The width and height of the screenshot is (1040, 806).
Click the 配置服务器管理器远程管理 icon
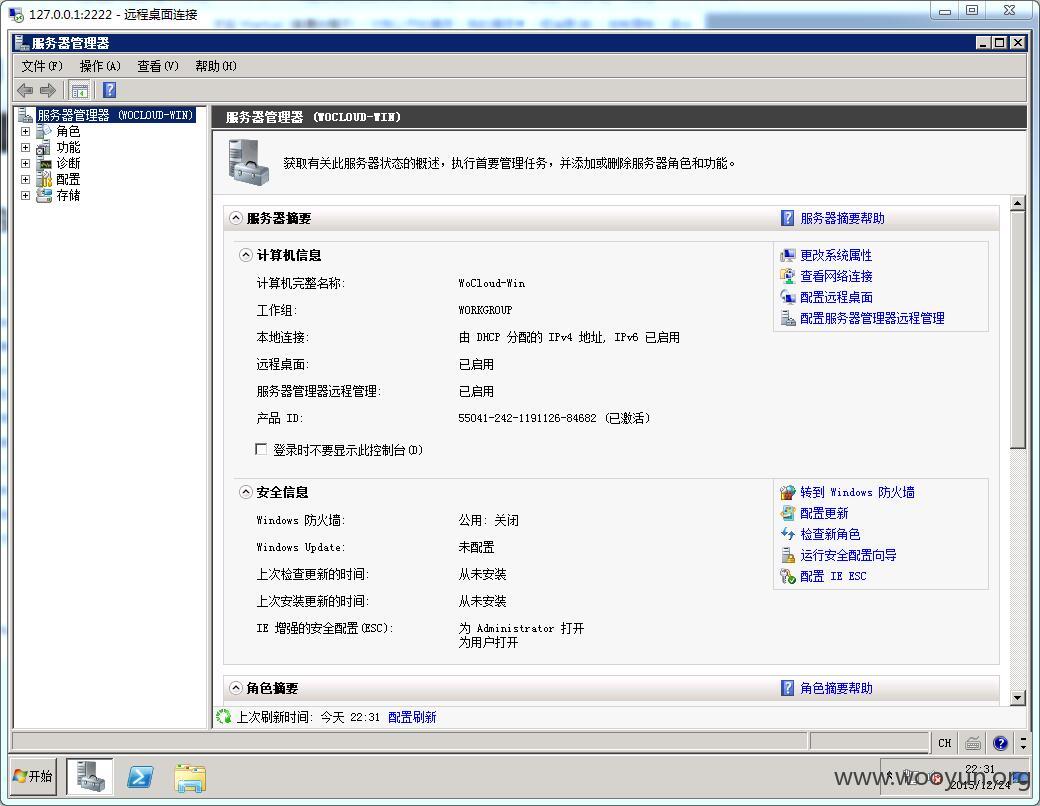[x=787, y=318]
